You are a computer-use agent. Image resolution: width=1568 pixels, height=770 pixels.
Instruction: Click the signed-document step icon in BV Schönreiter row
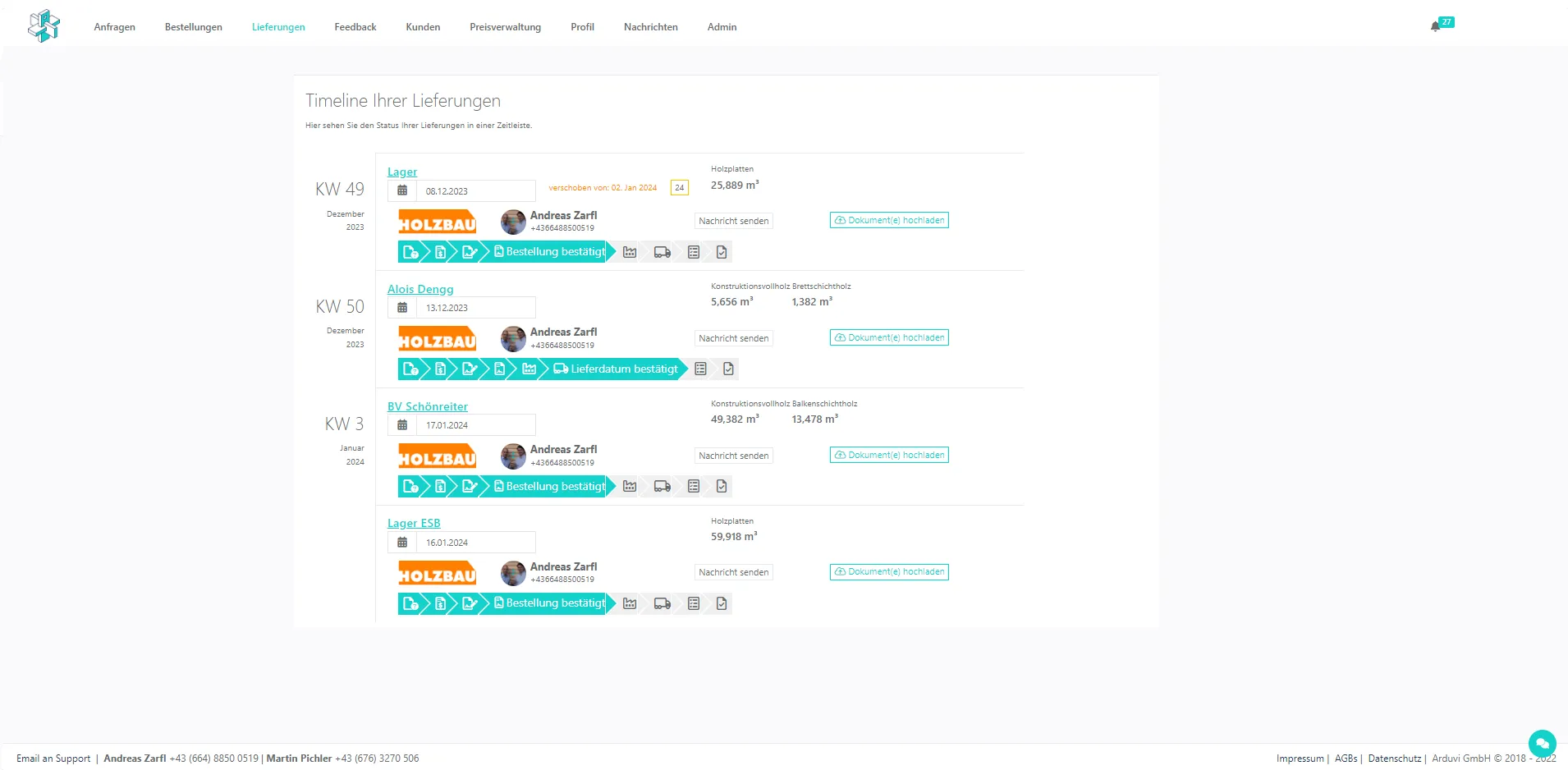pos(470,486)
